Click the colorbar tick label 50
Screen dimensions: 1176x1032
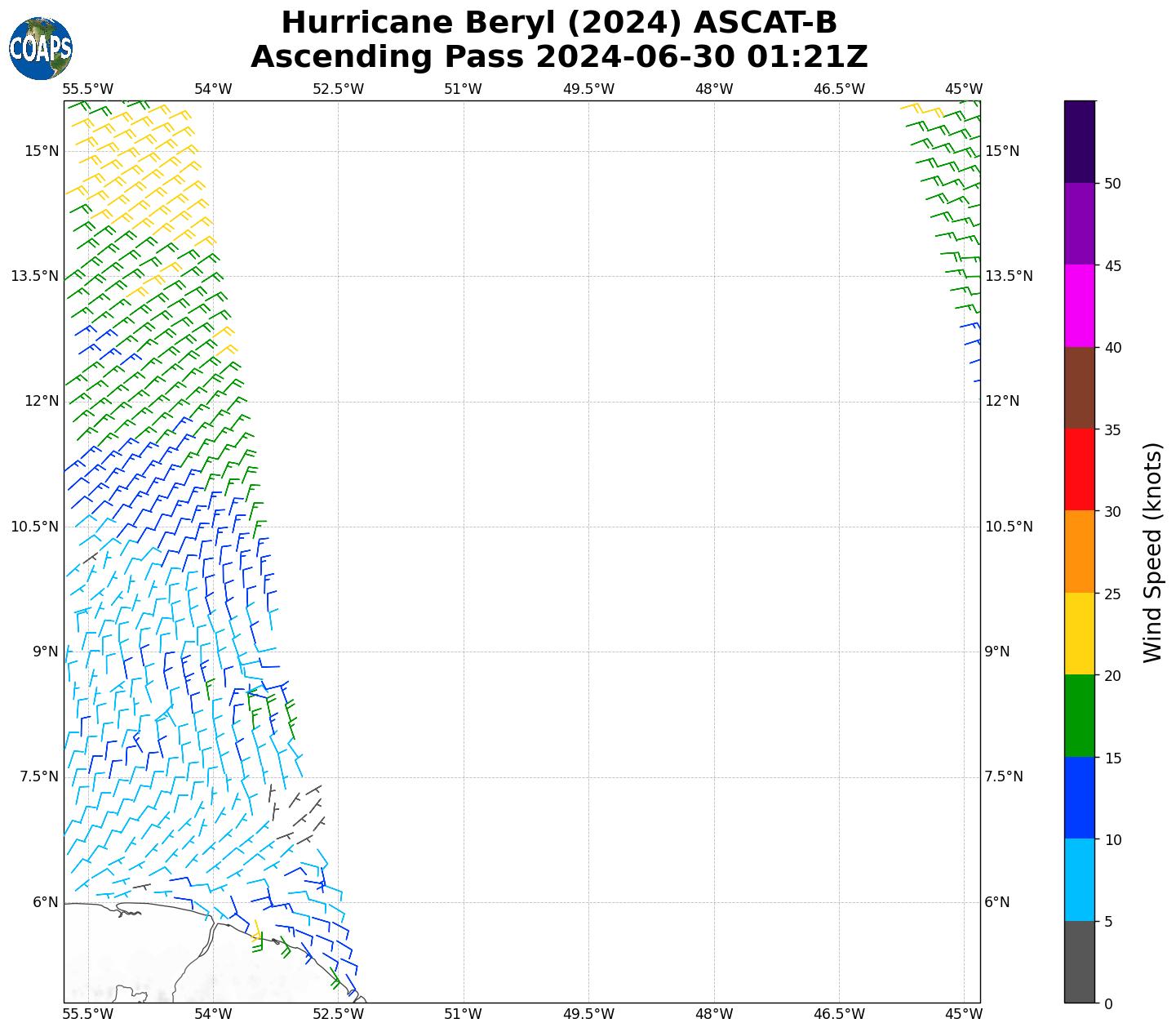[1112, 184]
